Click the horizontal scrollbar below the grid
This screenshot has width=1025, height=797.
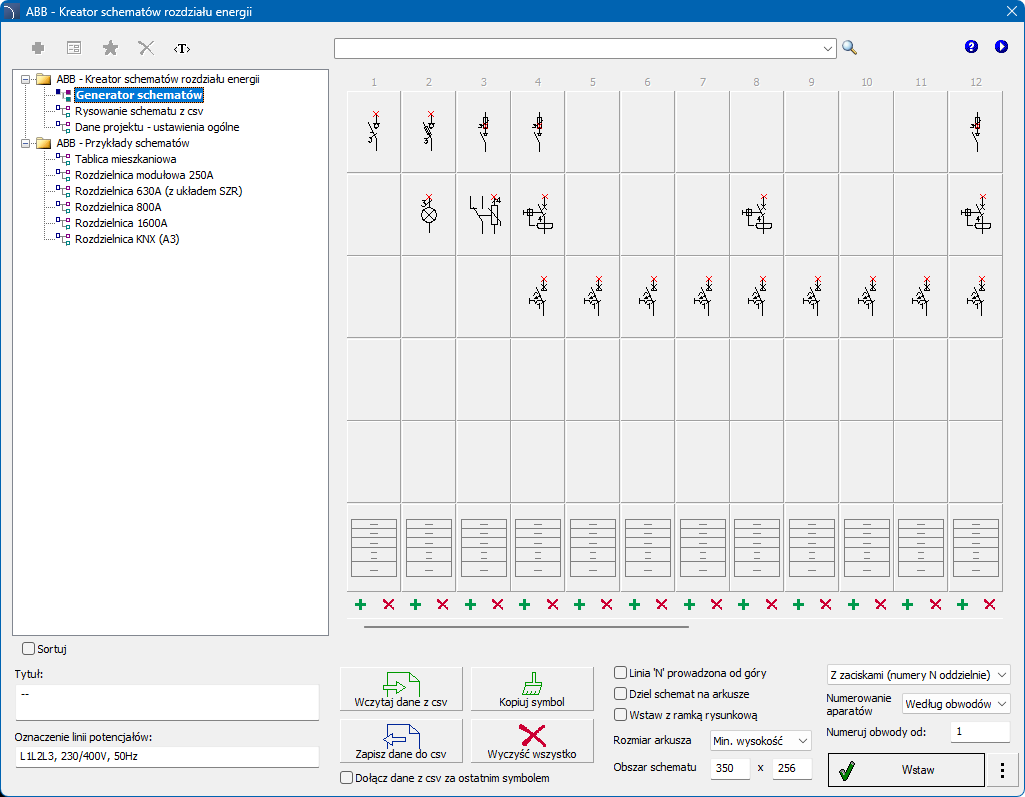(x=526, y=627)
